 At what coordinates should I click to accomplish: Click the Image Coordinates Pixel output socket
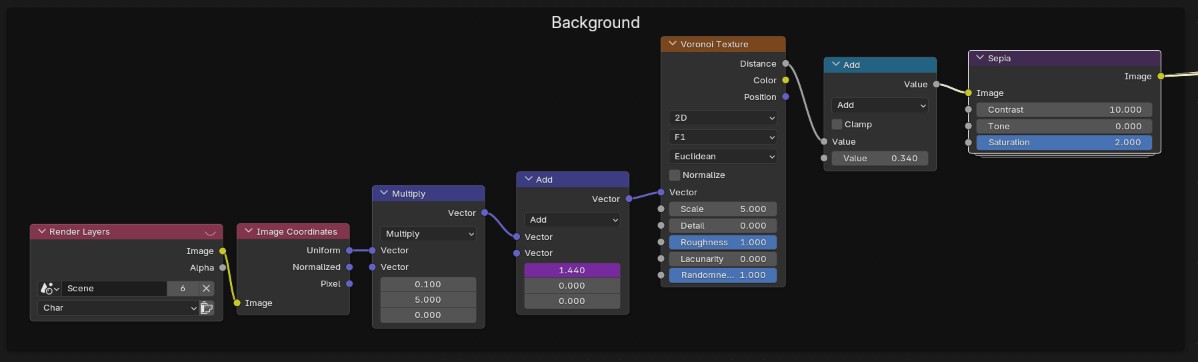(349, 284)
